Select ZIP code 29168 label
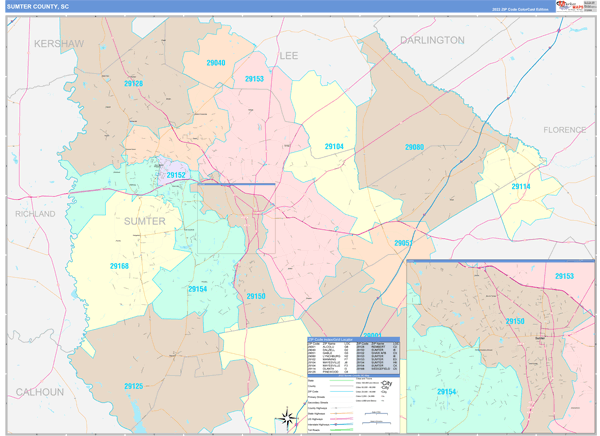The width and height of the screenshot is (600, 436). click(x=118, y=266)
